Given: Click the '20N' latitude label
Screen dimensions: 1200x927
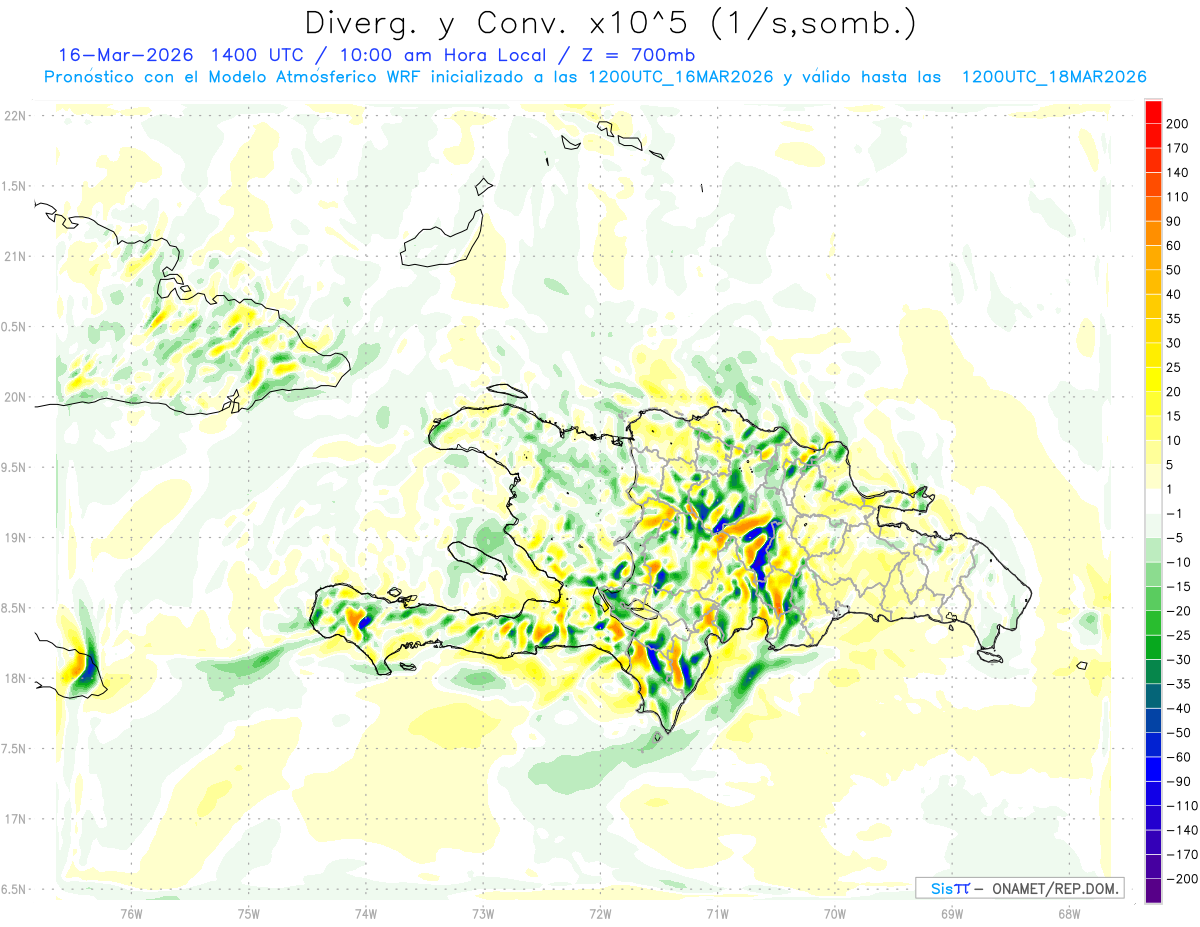Looking at the screenshot, I should [x=14, y=397].
